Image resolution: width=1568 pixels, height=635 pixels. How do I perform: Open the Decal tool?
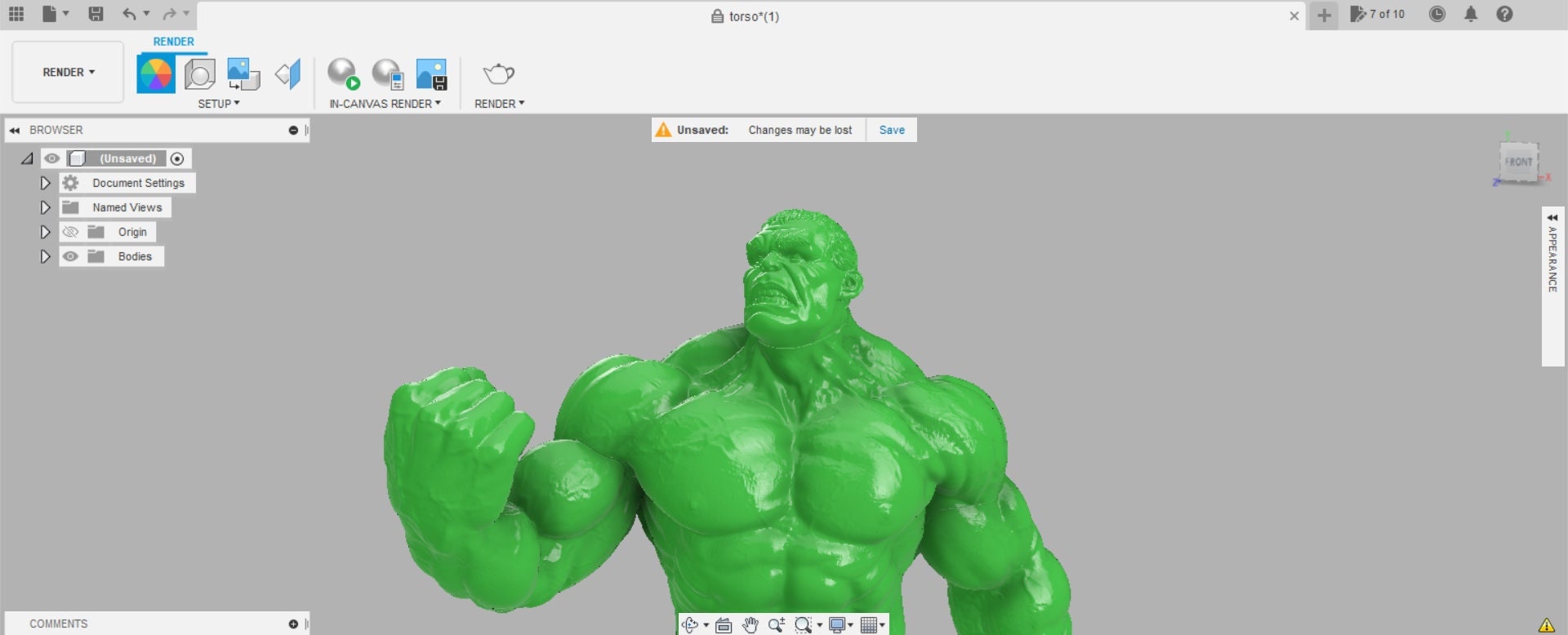(x=243, y=74)
